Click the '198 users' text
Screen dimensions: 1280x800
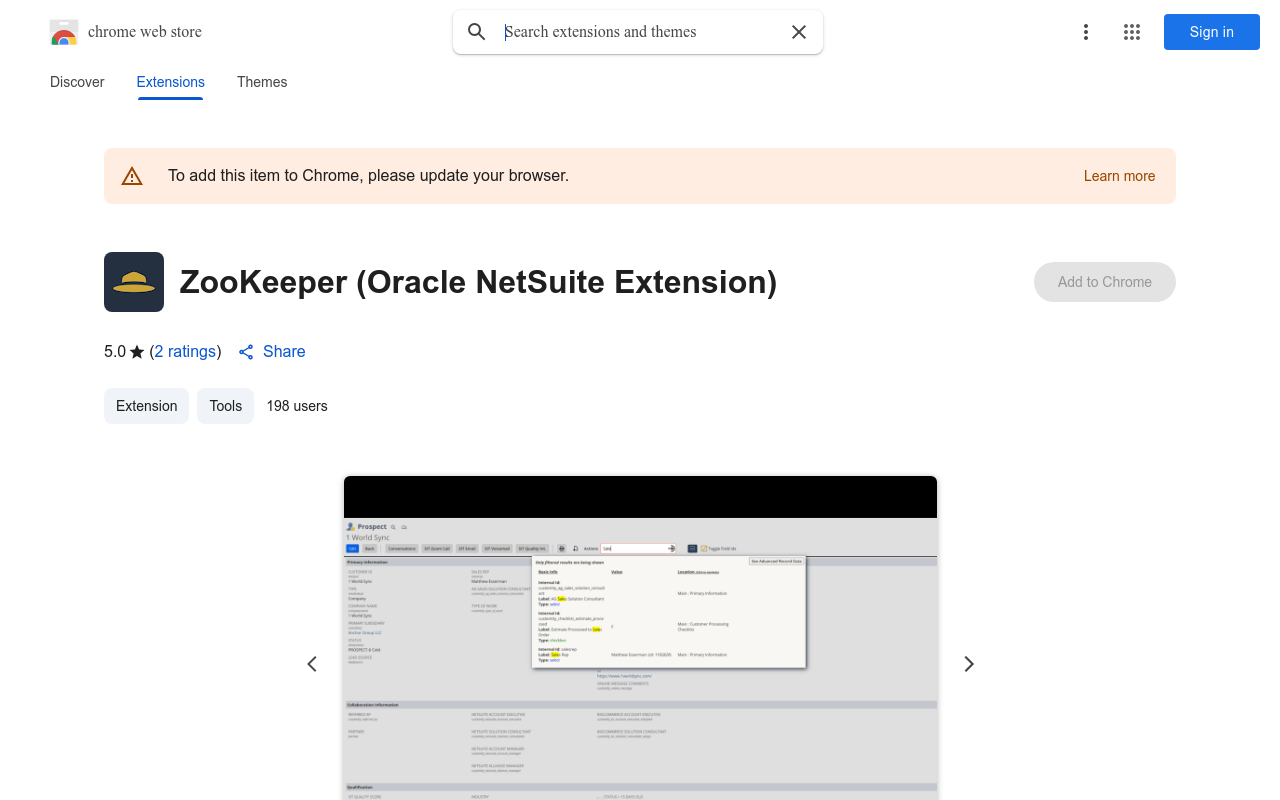(297, 406)
